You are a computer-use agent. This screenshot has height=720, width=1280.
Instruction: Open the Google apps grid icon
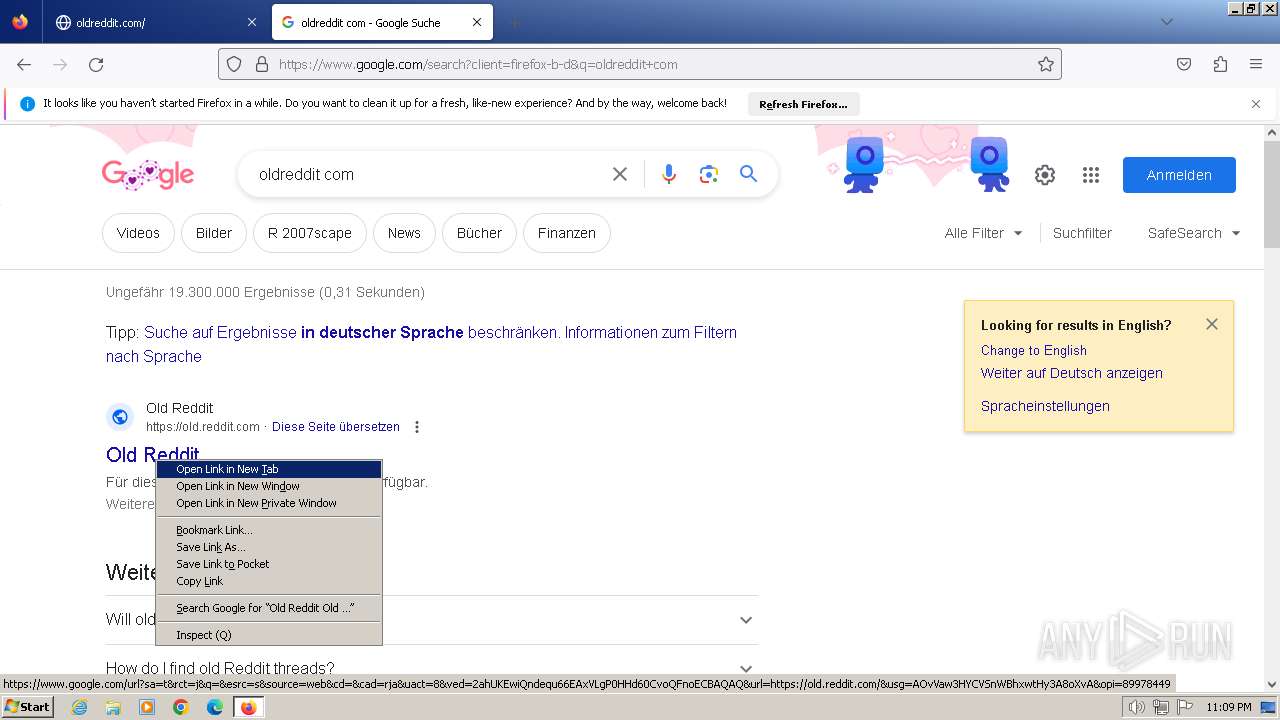click(x=1091, y=175)
